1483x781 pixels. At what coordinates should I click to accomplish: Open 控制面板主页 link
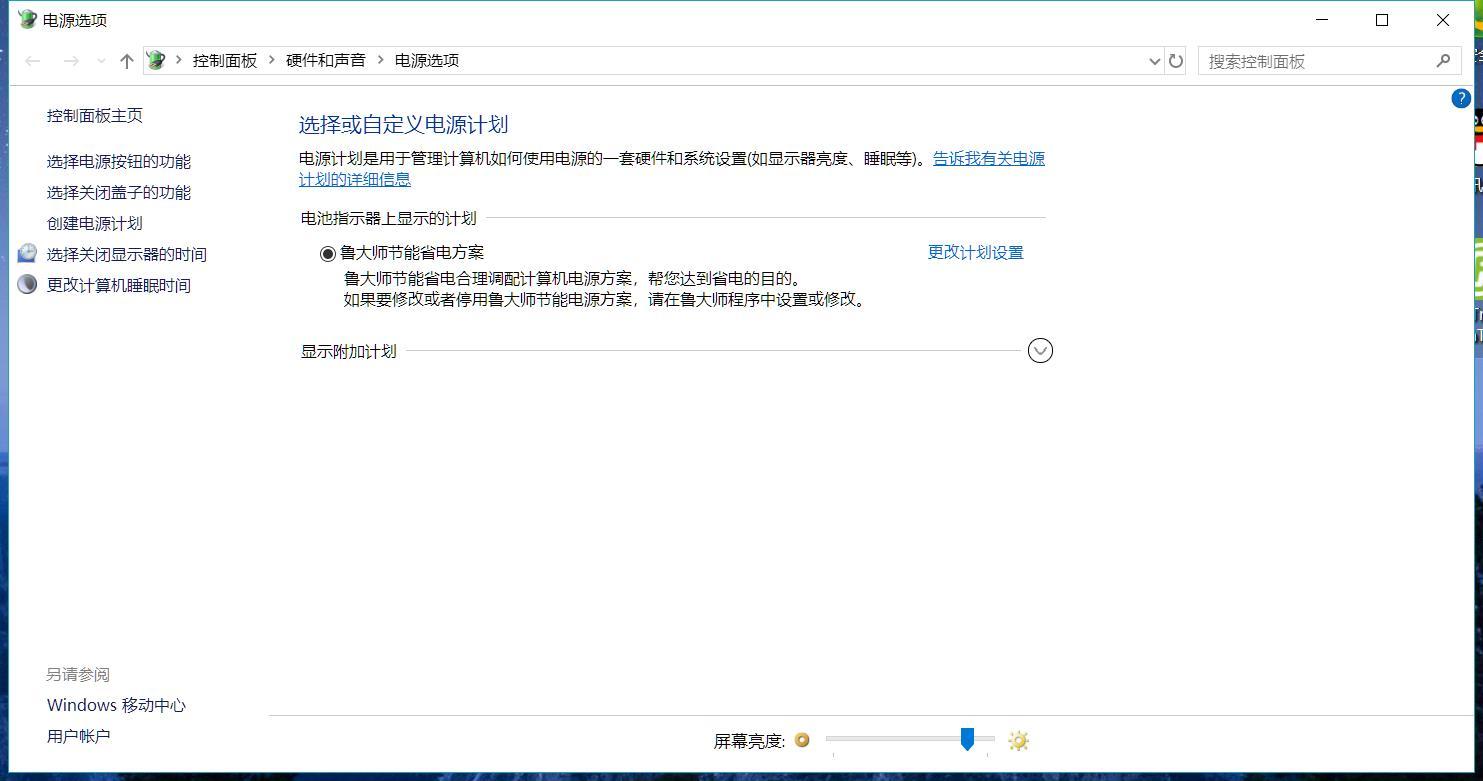[x=95, y=115]
